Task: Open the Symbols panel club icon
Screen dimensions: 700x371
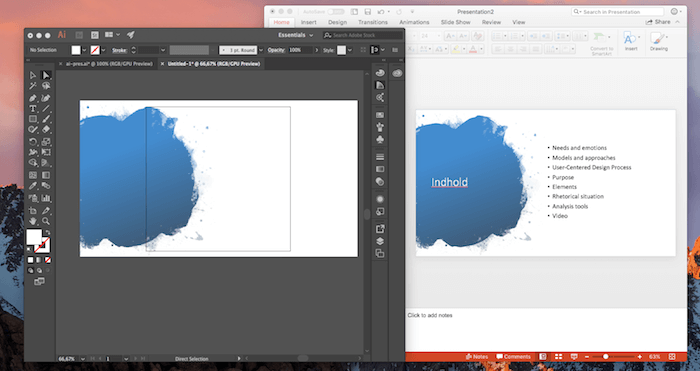Action: click(x=380, y=140)
